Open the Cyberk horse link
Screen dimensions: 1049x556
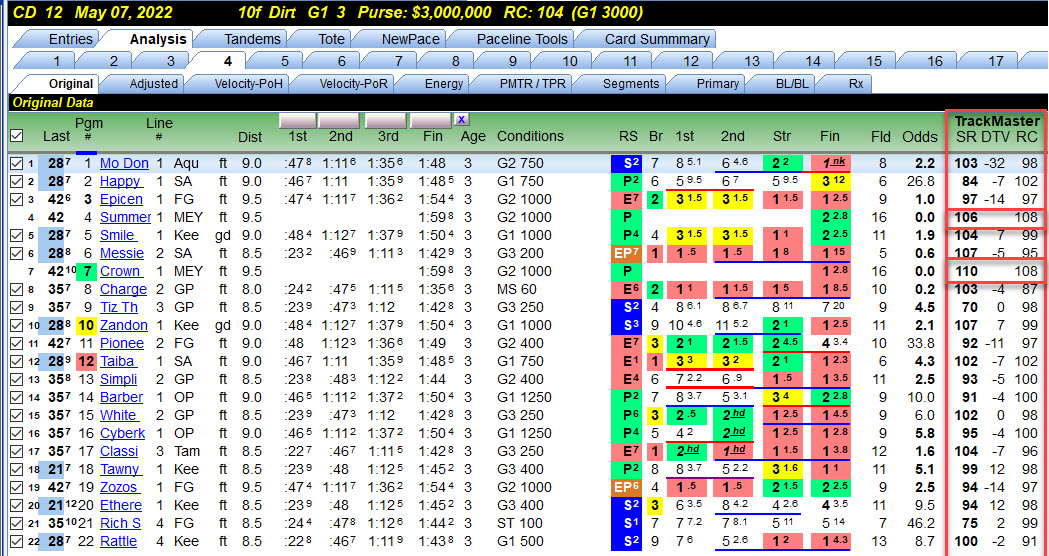pyautogui.click(x=122, y=434)
